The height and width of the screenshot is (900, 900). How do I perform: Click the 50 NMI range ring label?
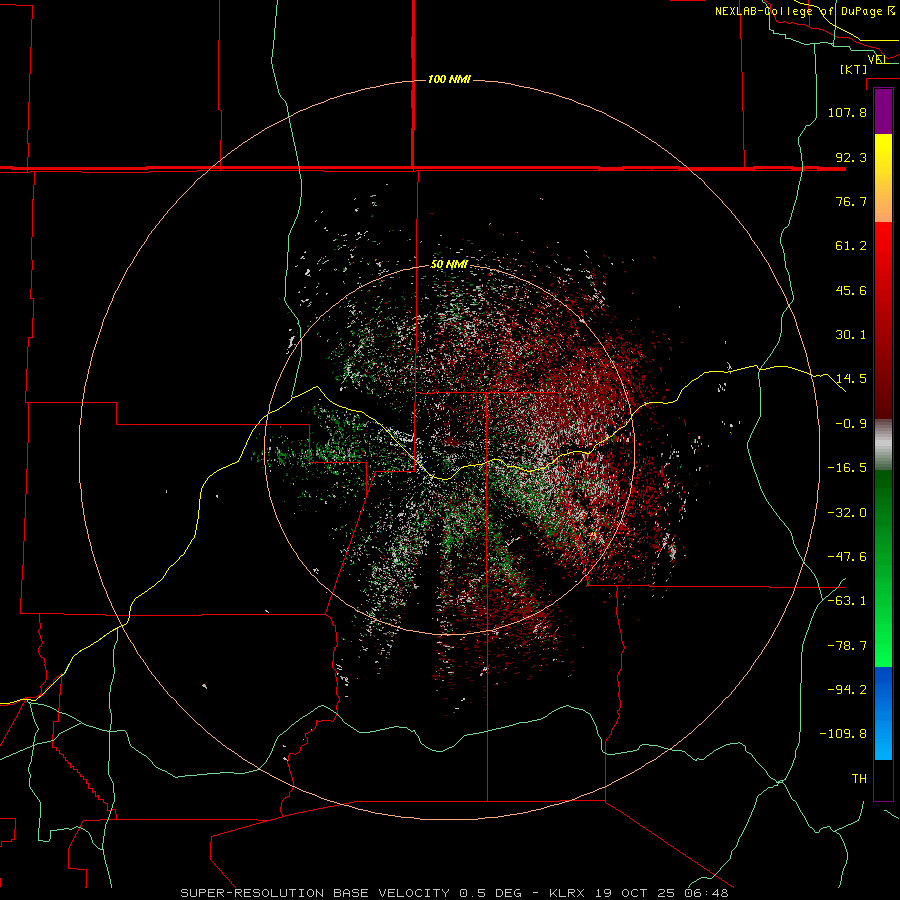pyautogui.click(x=449, y=264)
